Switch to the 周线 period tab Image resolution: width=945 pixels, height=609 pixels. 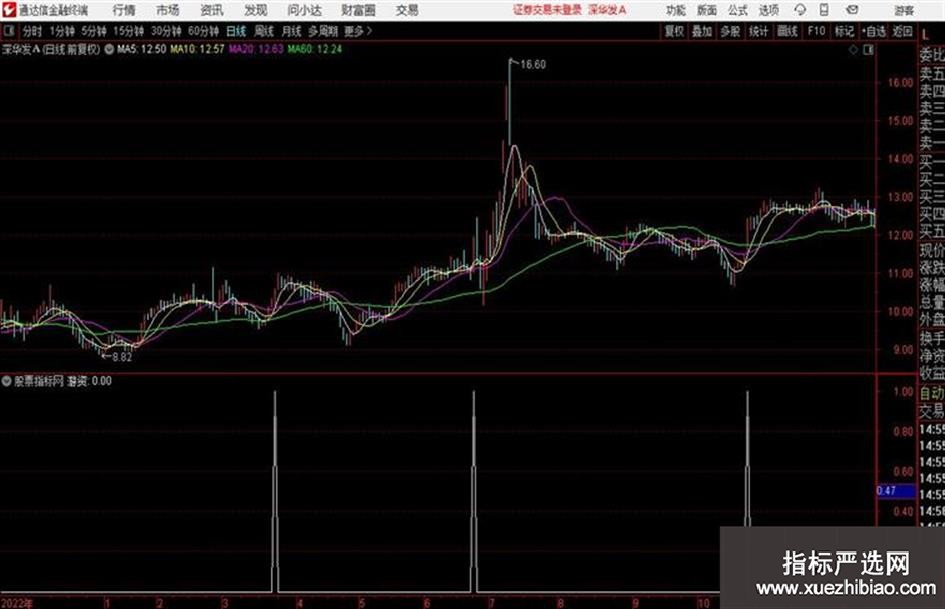263,31
